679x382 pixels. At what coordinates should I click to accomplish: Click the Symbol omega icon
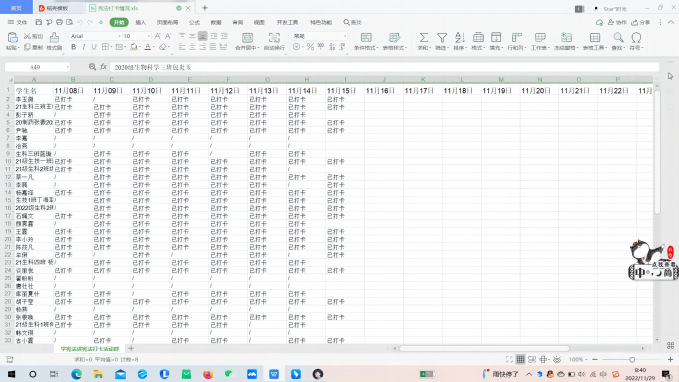636,38
